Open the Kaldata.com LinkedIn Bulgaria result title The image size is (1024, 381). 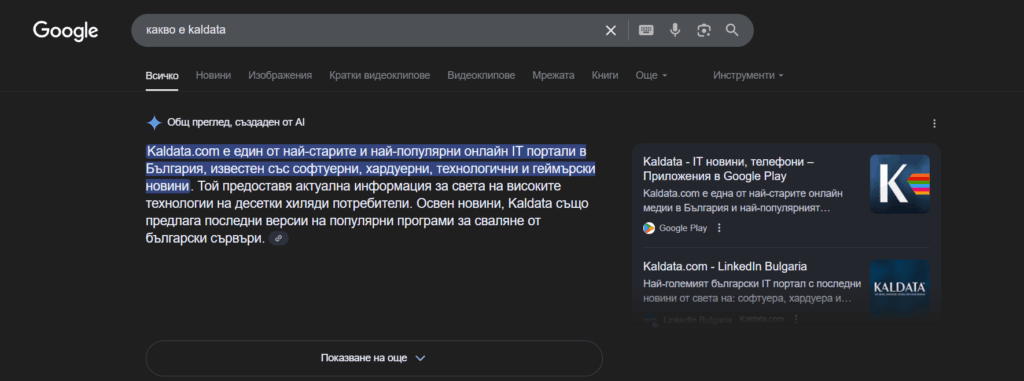pos(725,267)
